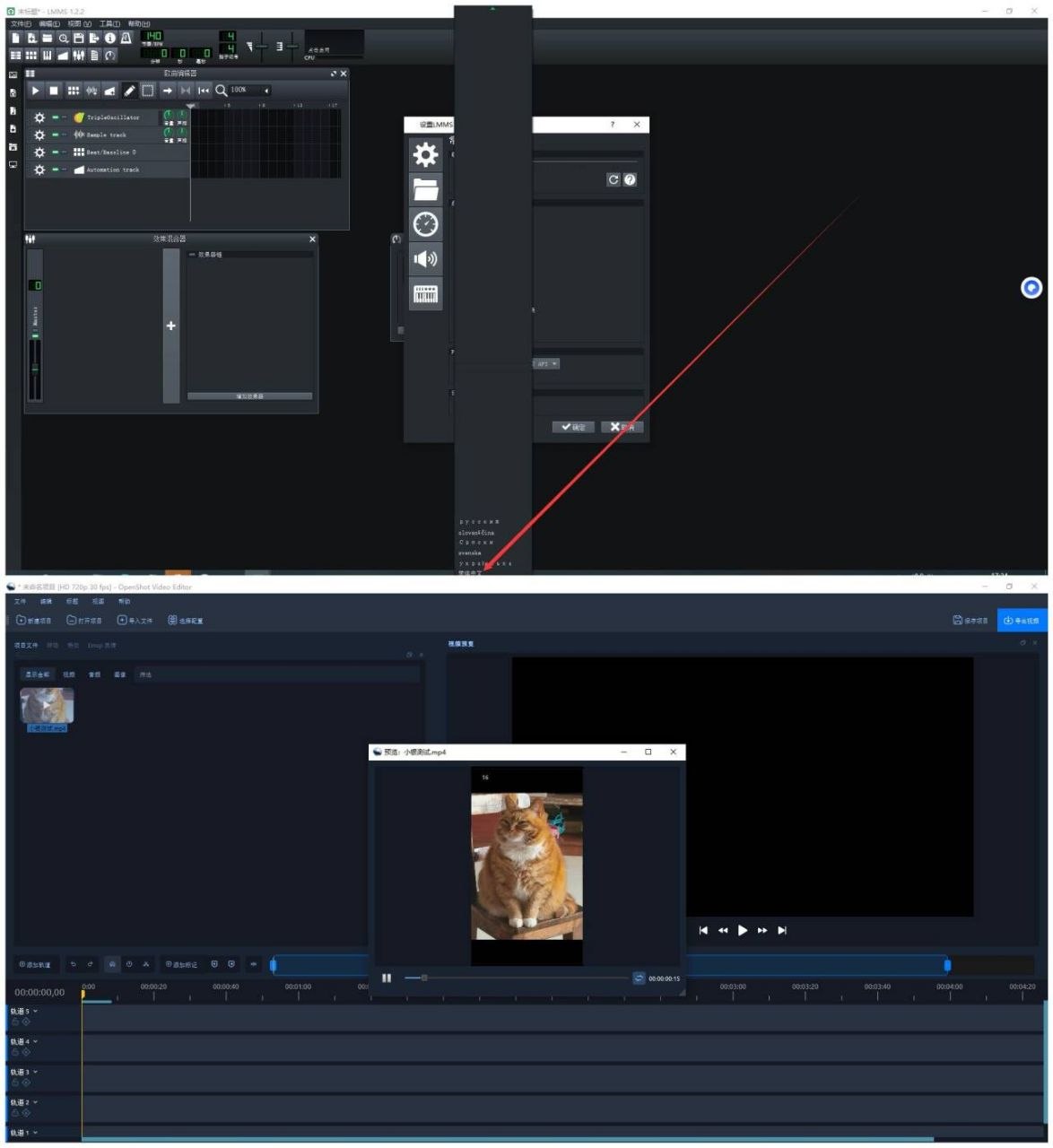Stop playback in the LMMS Song Editor
This screenshot has height=1148, width=1053.
(x=54, y=91)
